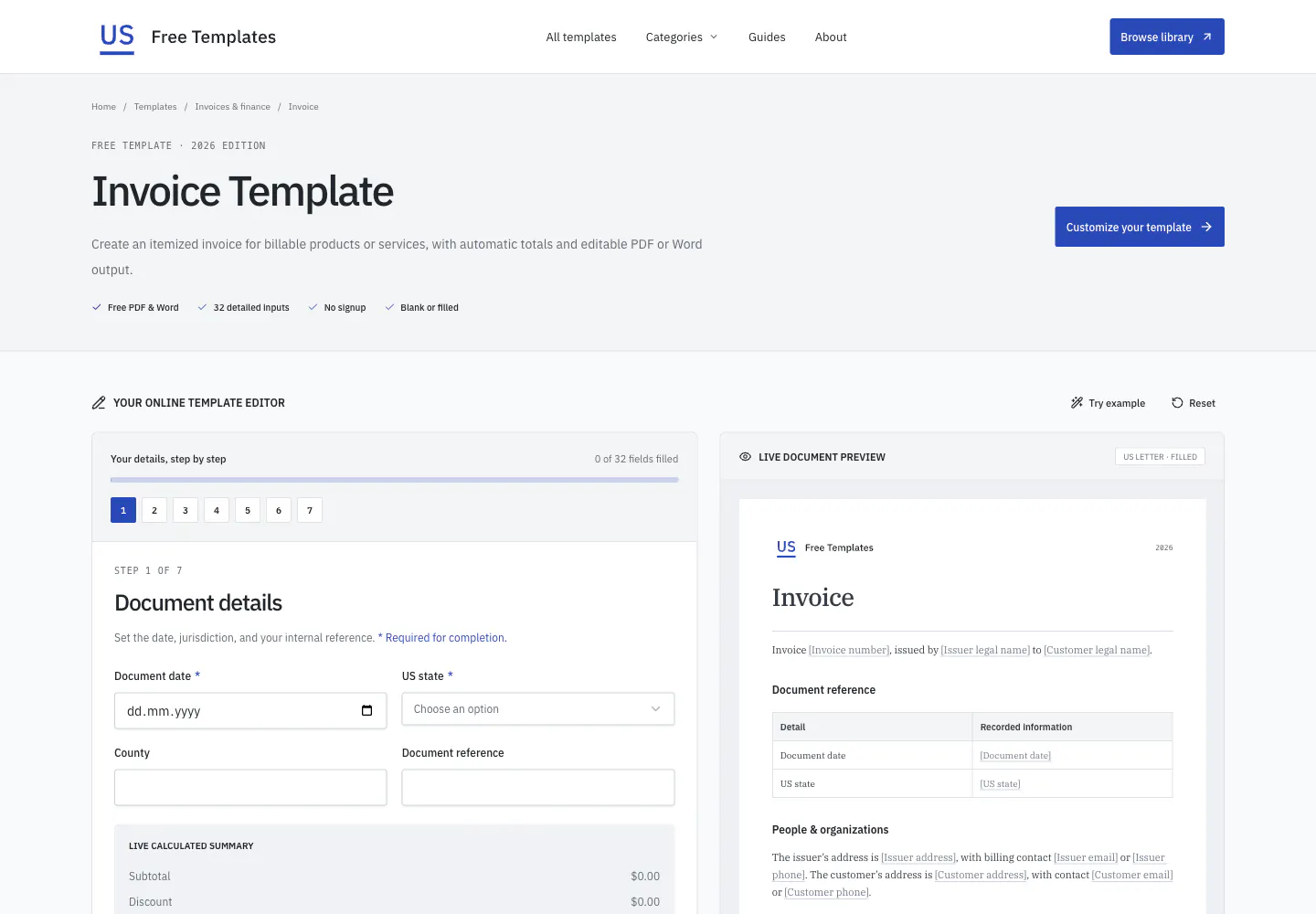Screen dimensions: 1316x914
Task: Open the Categories dropdown chevron
Action: pyautogui.click(x=714, y=37)
